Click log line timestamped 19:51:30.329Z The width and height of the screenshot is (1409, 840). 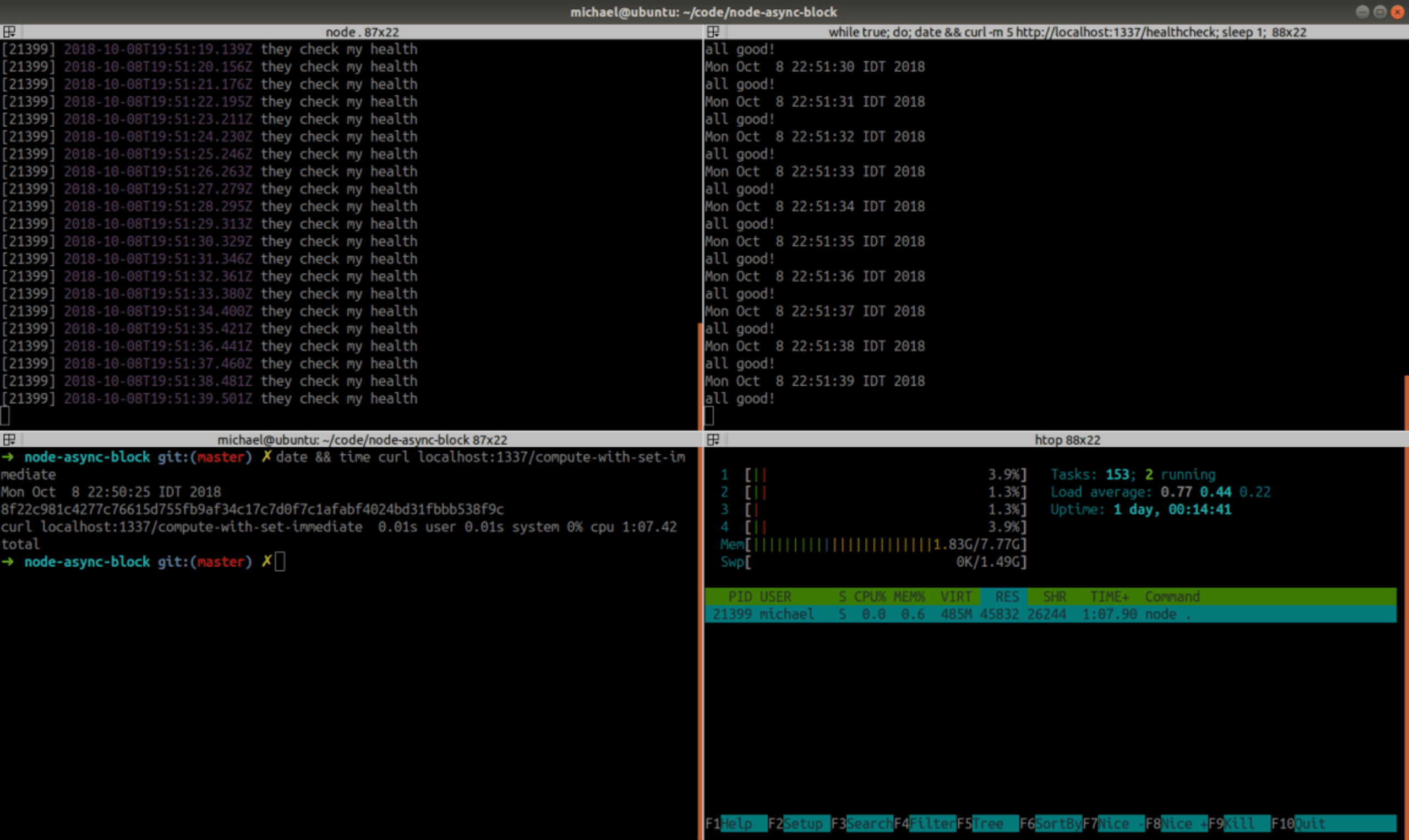[209, 241]
